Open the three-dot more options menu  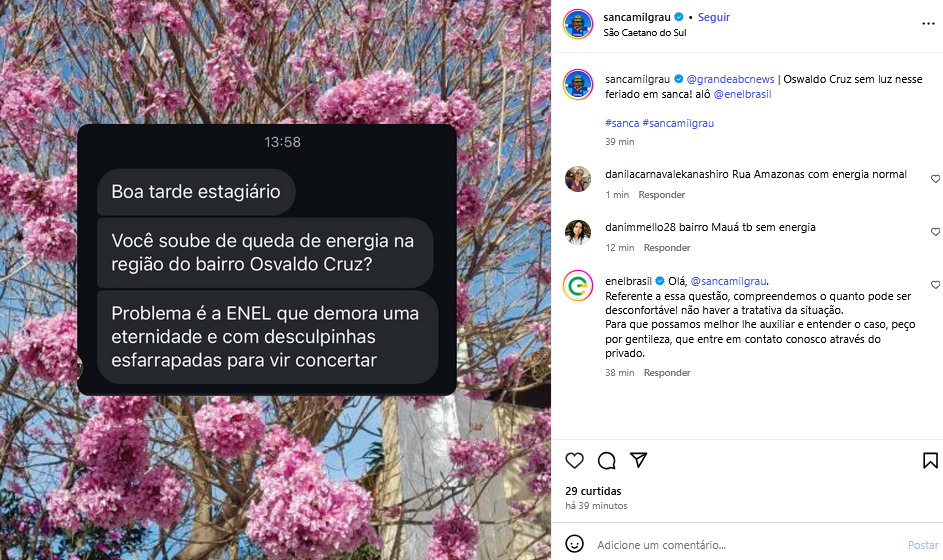(928, 24)
